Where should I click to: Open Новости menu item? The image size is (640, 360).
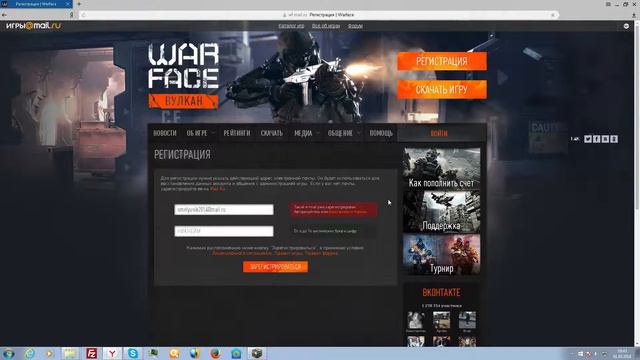pyautogui.click(x=165, y=133)
